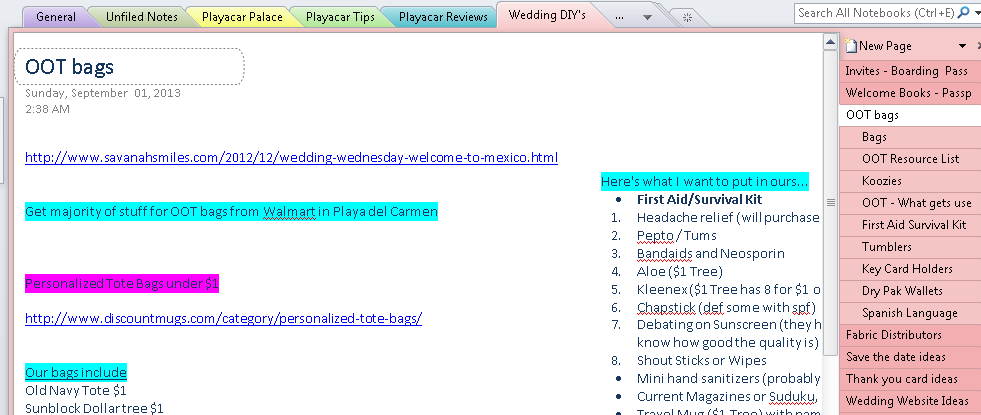Click the 'First Aid/Survival Kit' bullet

[x=699, y=200]
